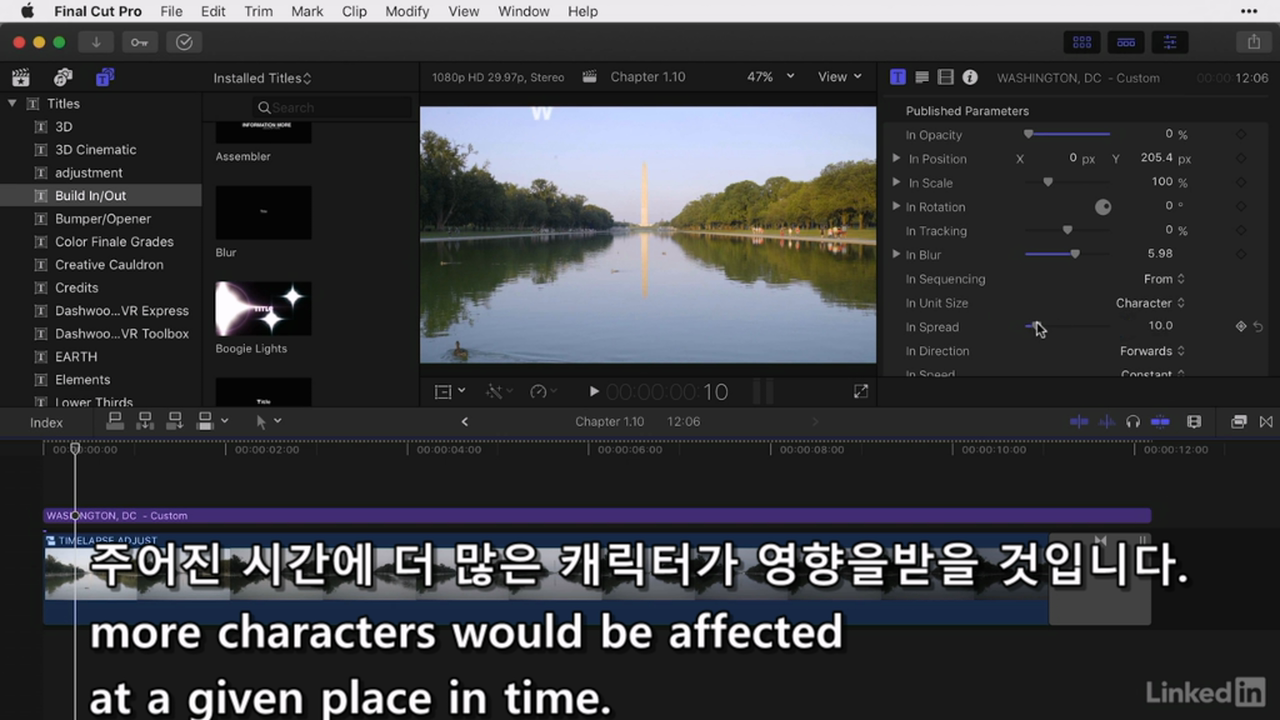Expand the In Rotation parameter
The width and height of the screenshot is (1280, 720).
click(x=896, y=206)
